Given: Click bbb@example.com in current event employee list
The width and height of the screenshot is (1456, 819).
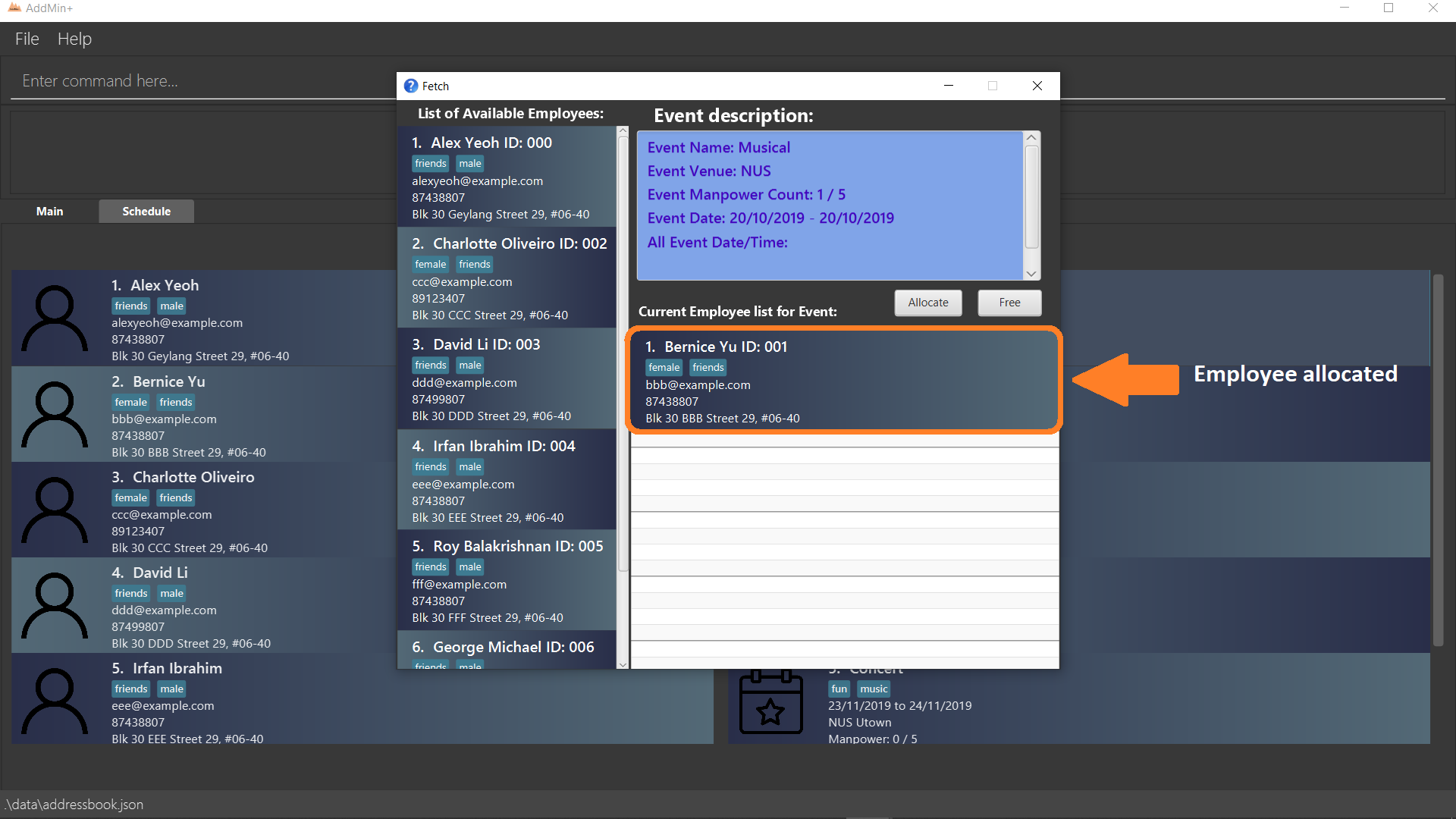Looking at the screenshot, I should (x=698, y=385).
